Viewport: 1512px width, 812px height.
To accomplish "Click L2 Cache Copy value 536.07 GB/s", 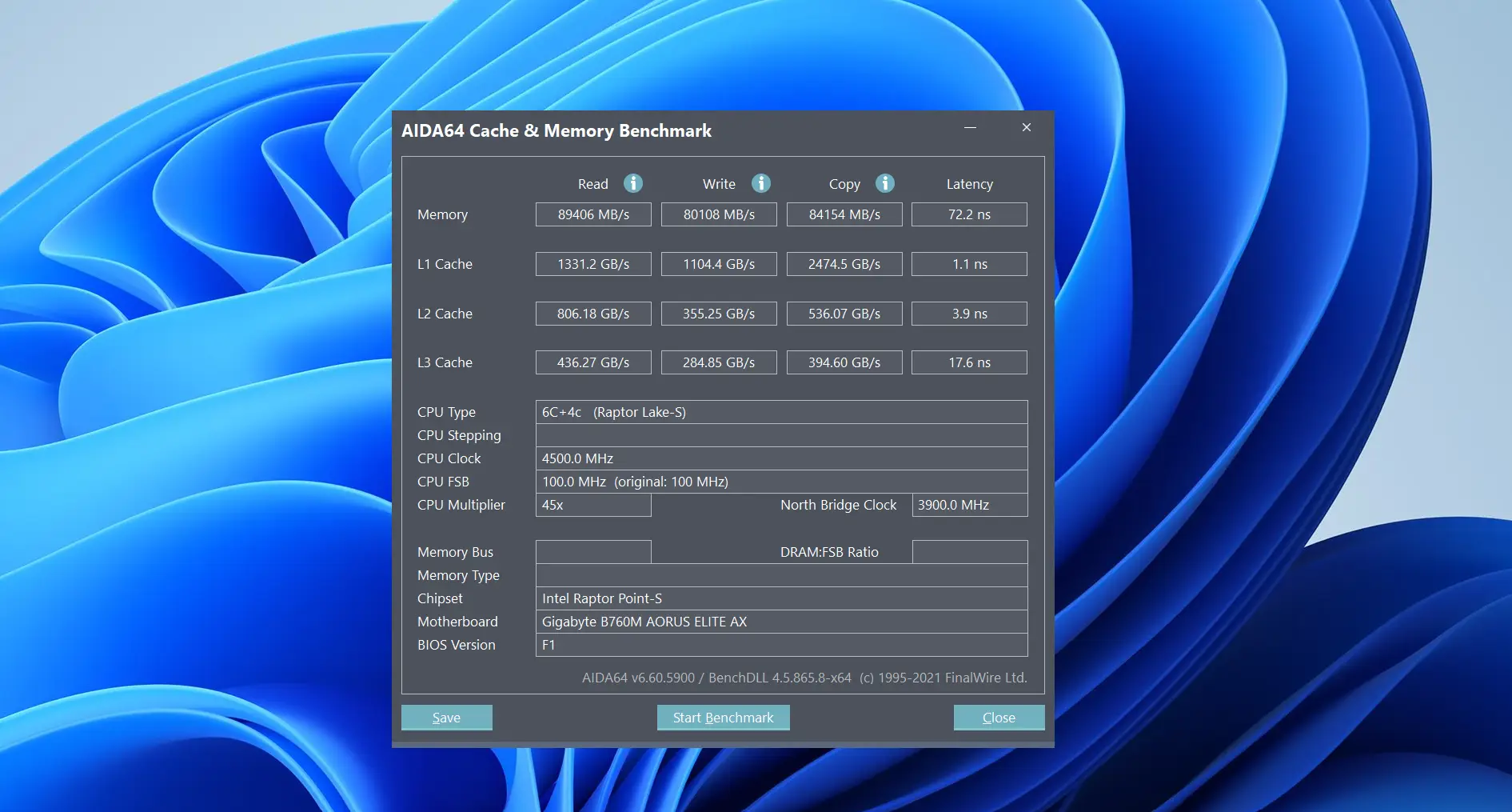I will 844,314.
